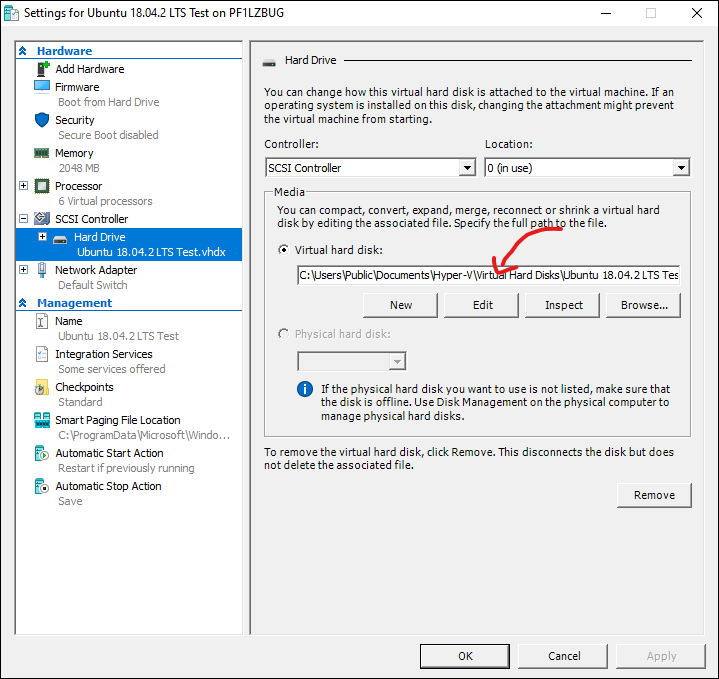Click 'Secure Boot disabled' text

click(x=108, y=135)
